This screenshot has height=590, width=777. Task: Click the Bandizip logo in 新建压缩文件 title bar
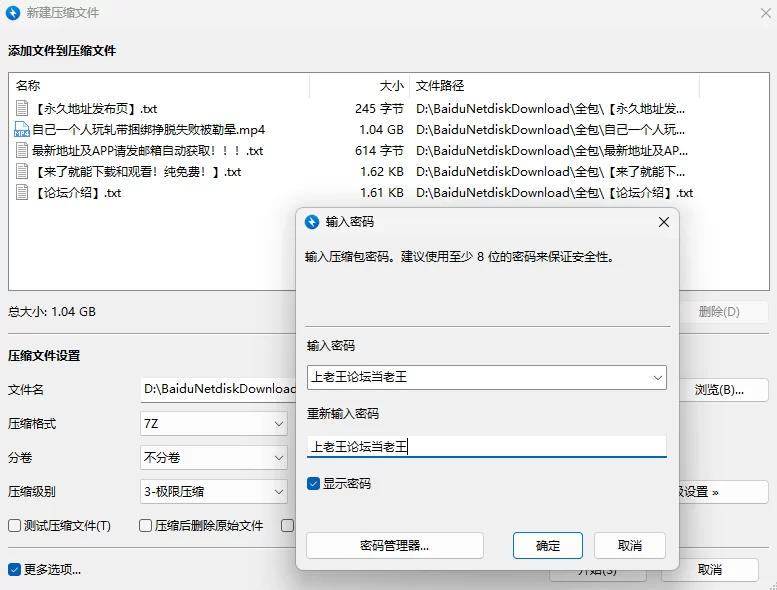coord(13,13)
